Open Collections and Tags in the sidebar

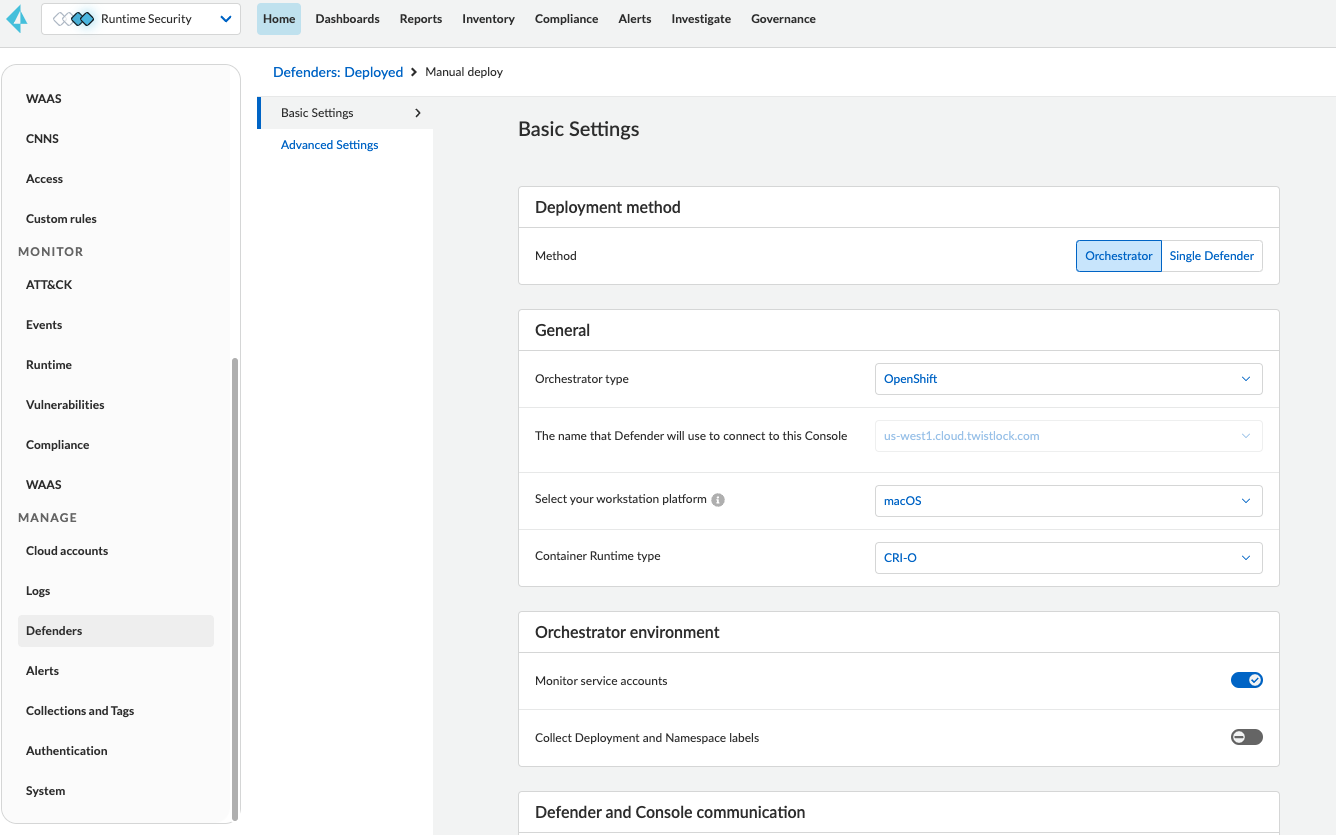[x=80, y=710]
